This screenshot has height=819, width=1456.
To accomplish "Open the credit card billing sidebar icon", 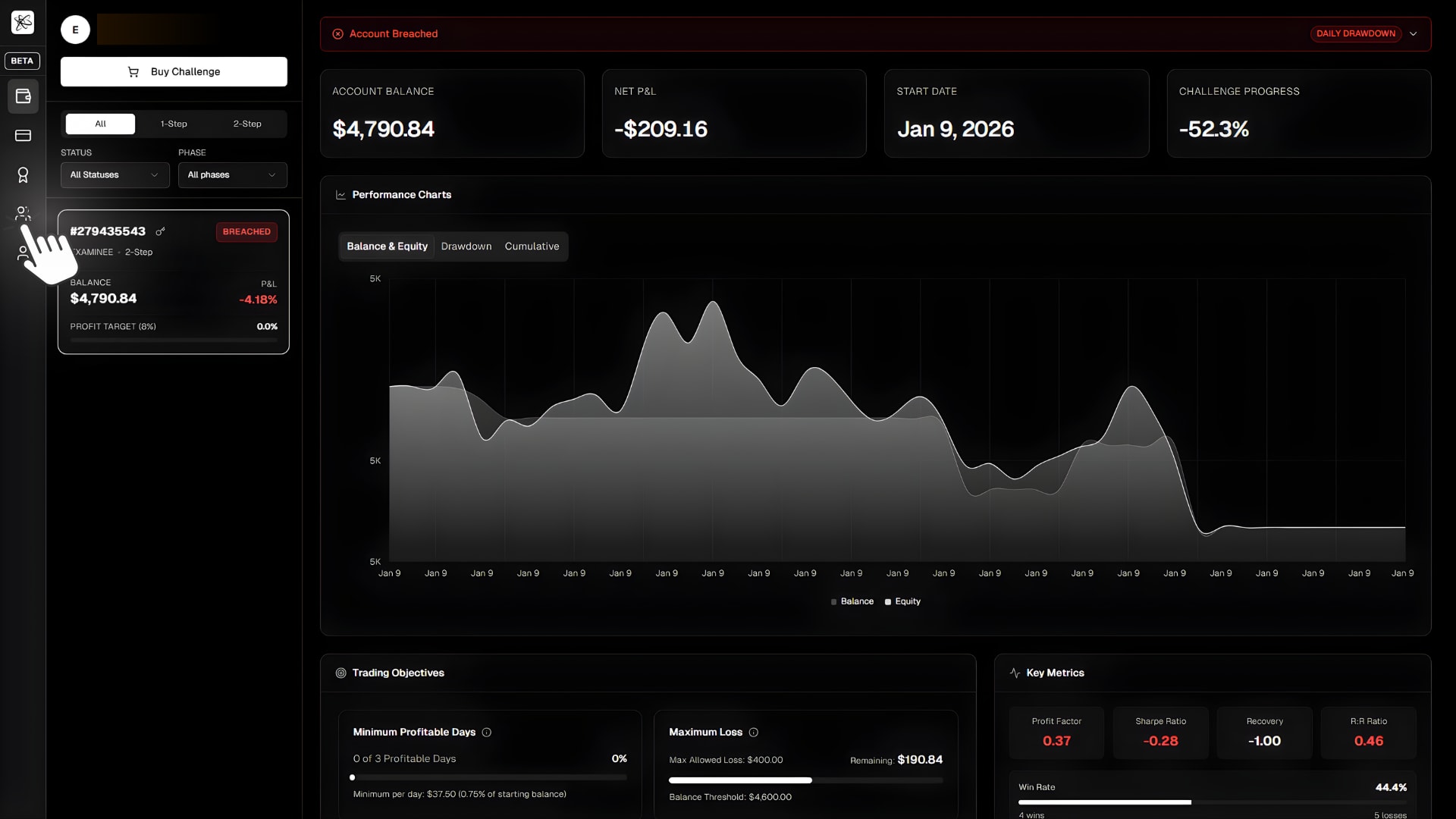I will 23,136.
